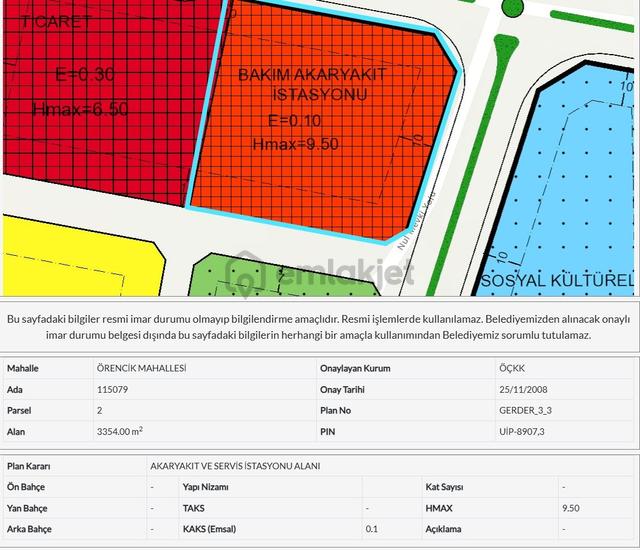Click the orange BAKIM AKARYAKIT İSTASYONU parcel
This screenshot has width=640, height=550.
pyautogui.click(x=322, y=122)
